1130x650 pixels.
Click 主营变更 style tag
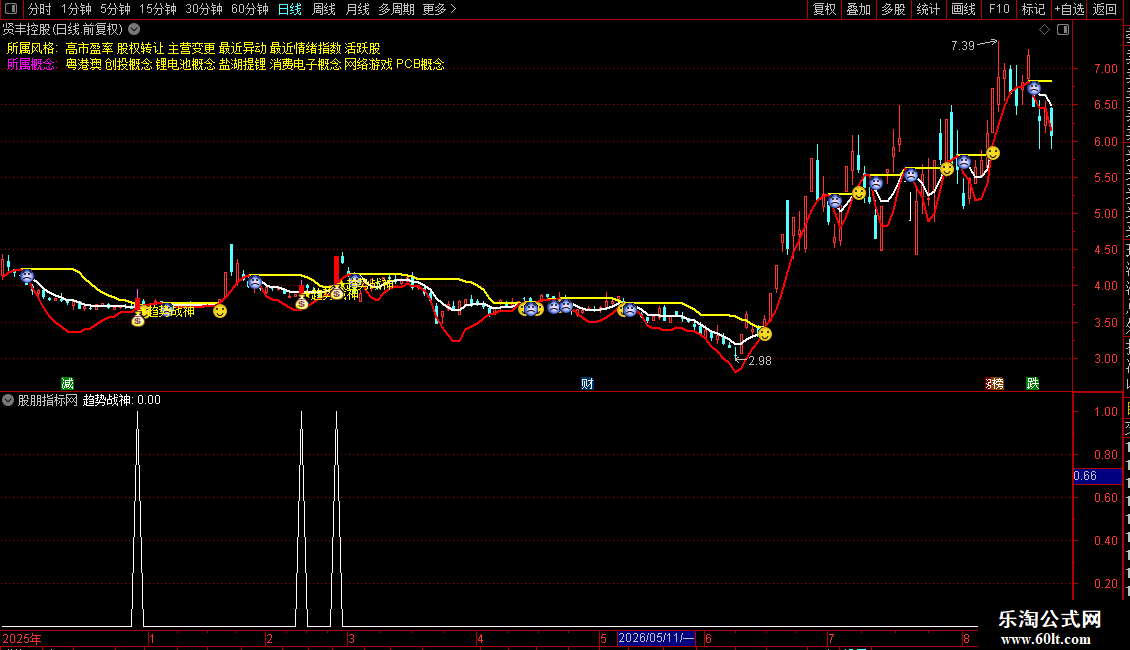click(x=192, y=48)
